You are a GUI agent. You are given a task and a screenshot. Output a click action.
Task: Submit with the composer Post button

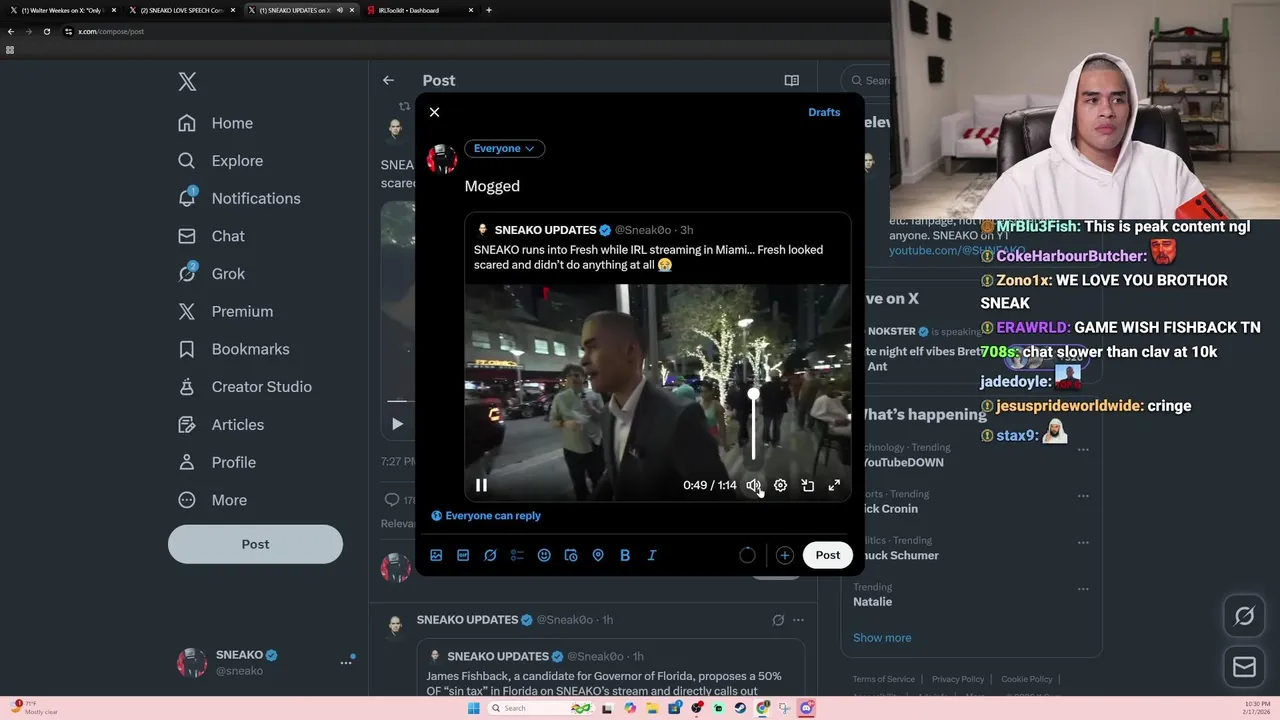point(828,555)
